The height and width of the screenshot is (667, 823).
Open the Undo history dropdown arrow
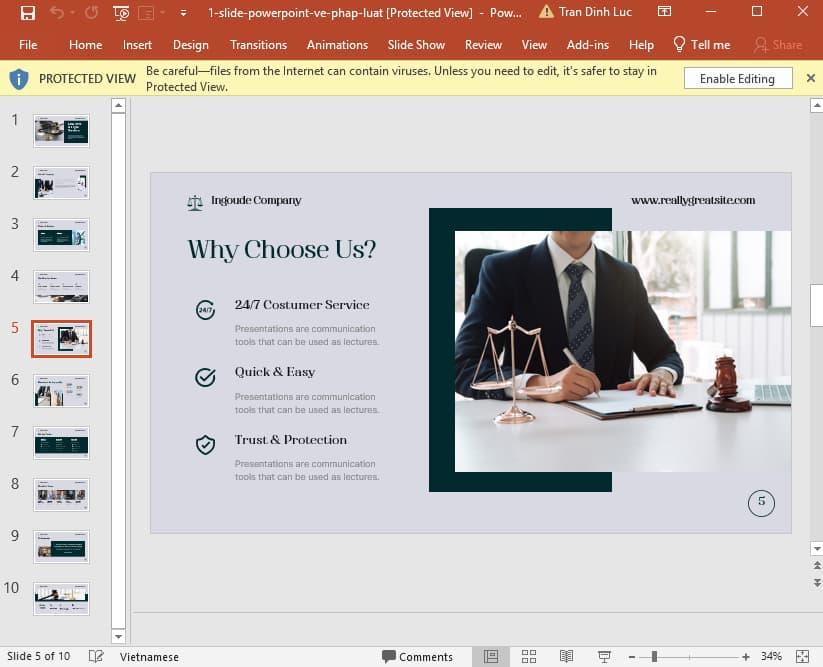[x=71, y=13]
